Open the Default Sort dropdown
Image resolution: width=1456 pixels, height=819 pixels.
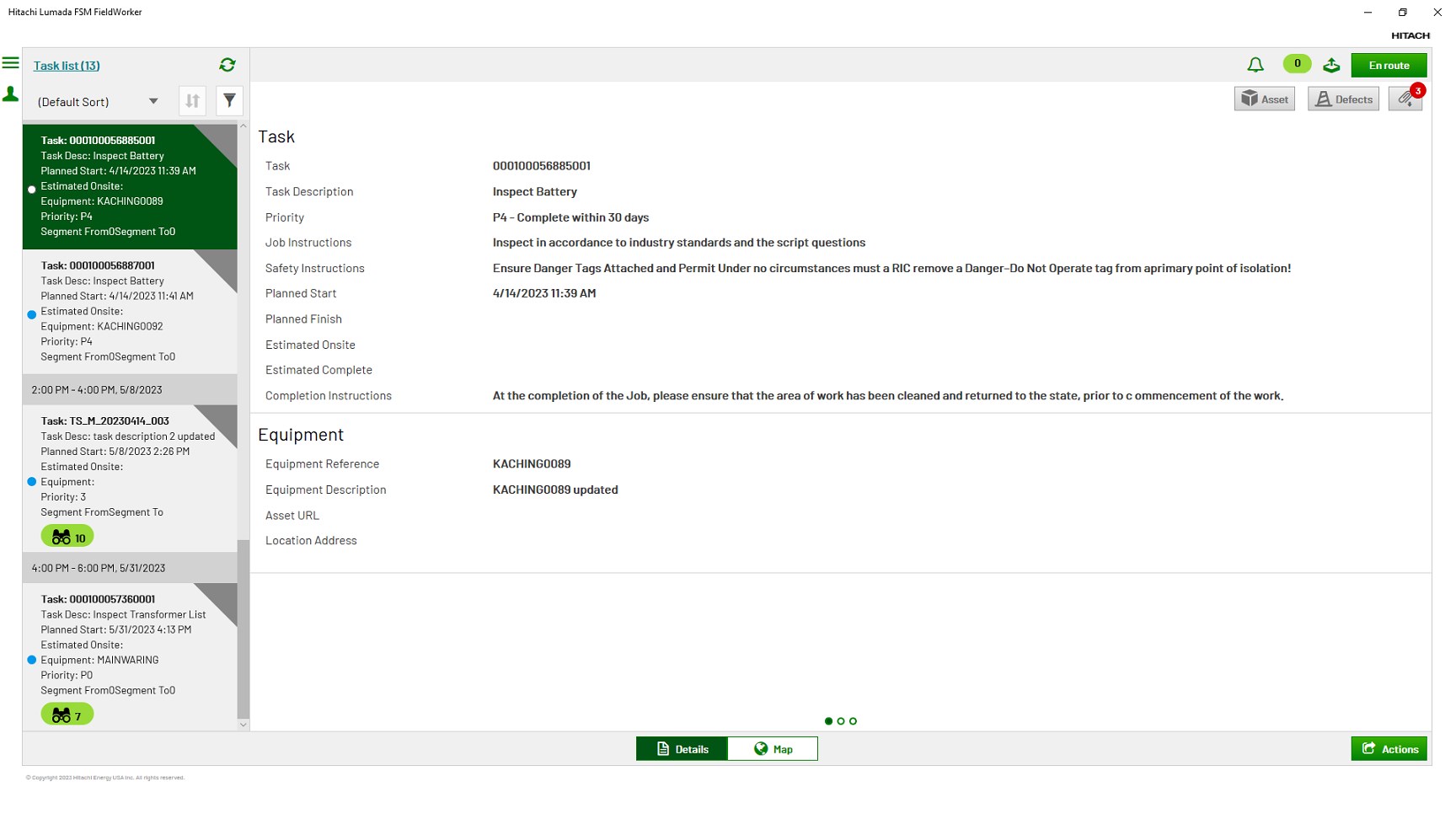[99, 102]
